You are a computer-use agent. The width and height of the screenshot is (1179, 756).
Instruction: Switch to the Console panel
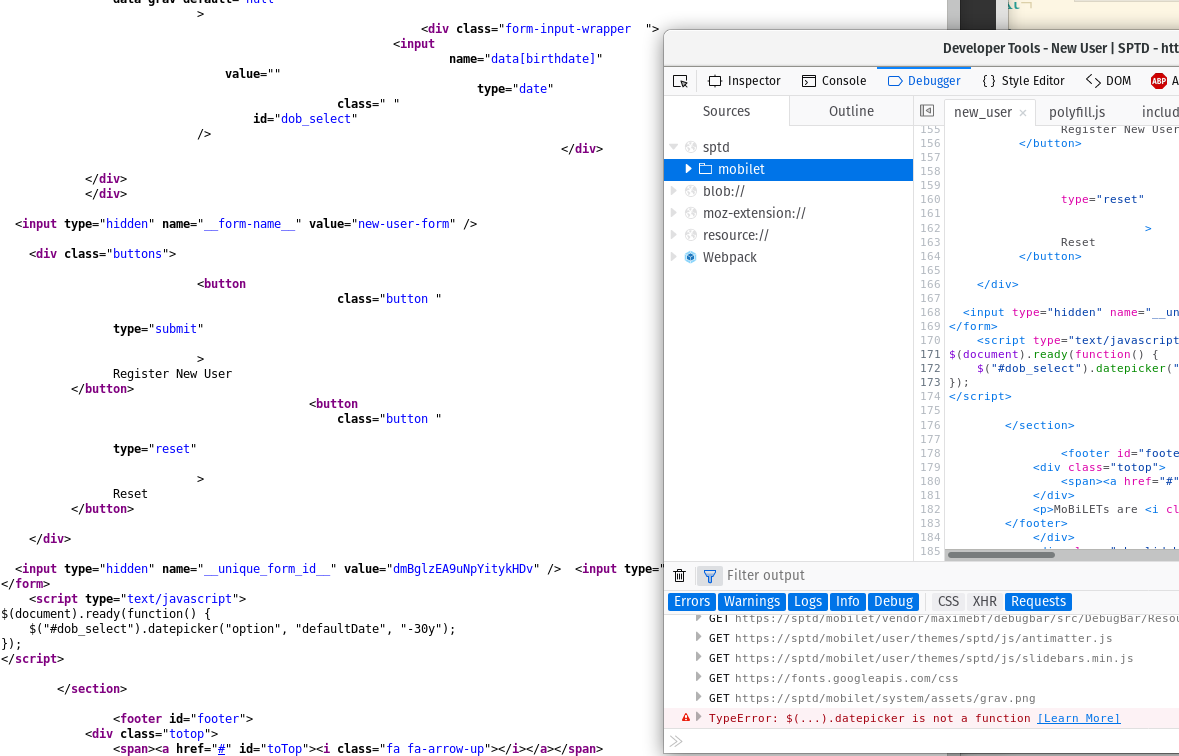click(x=834, y=81)
